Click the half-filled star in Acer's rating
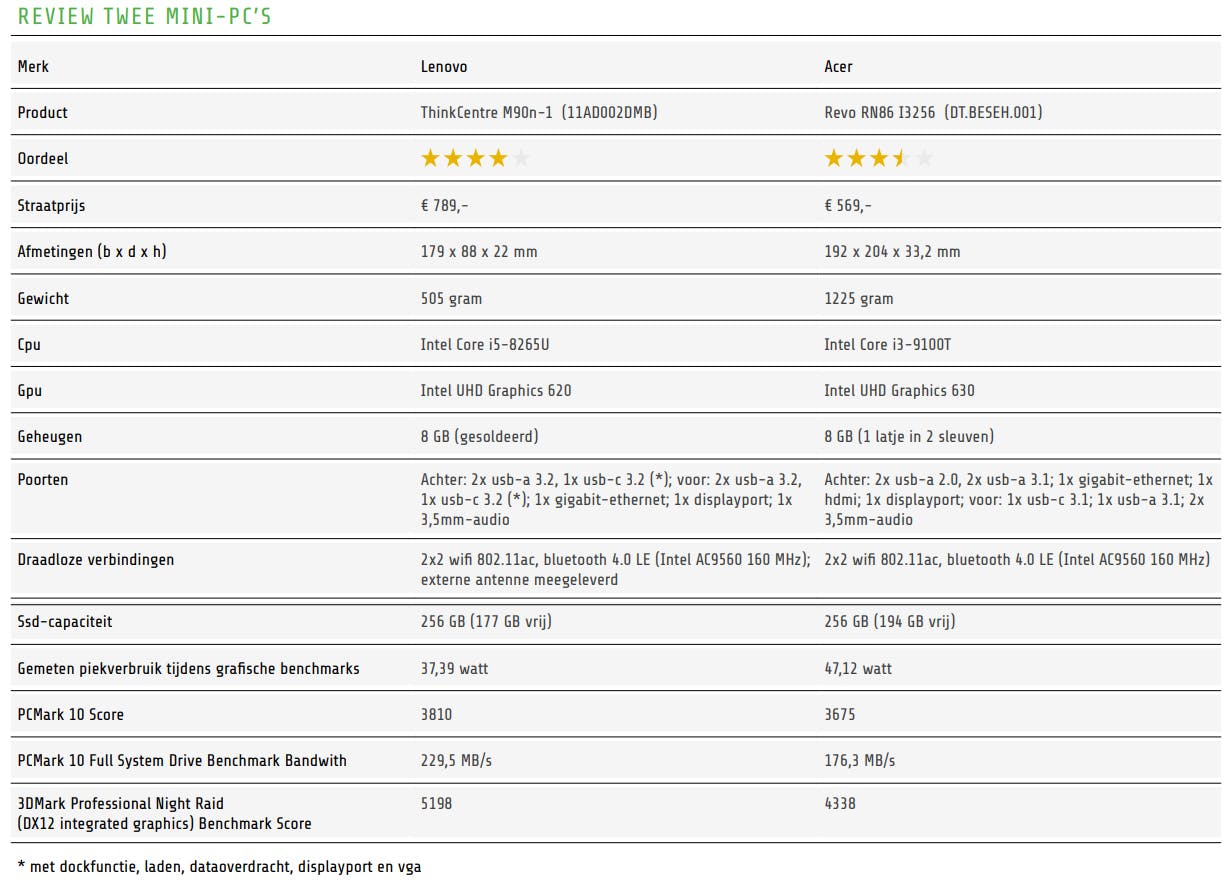 tap(901, 158)
